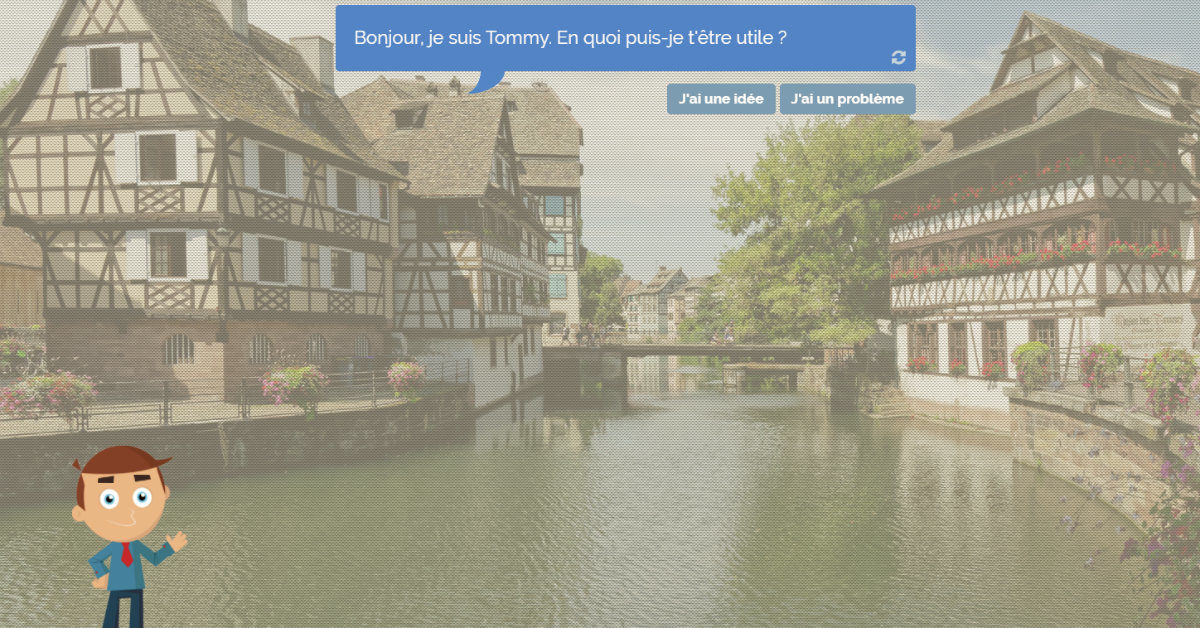Select the "J'ai un problème" button
Image resolution: width=1200 pixels, height=628 pixels.
pos(846,99)
